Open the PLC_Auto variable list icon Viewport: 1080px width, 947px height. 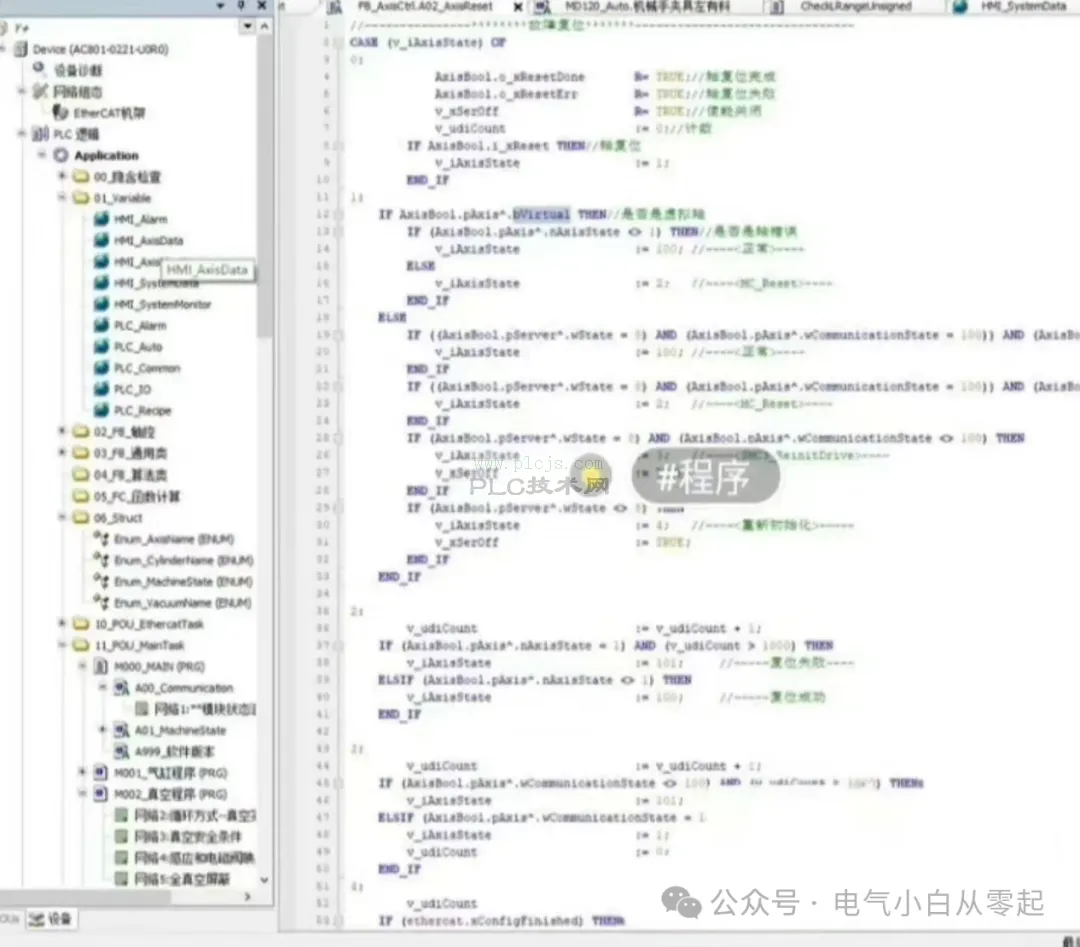click(101, 346)
